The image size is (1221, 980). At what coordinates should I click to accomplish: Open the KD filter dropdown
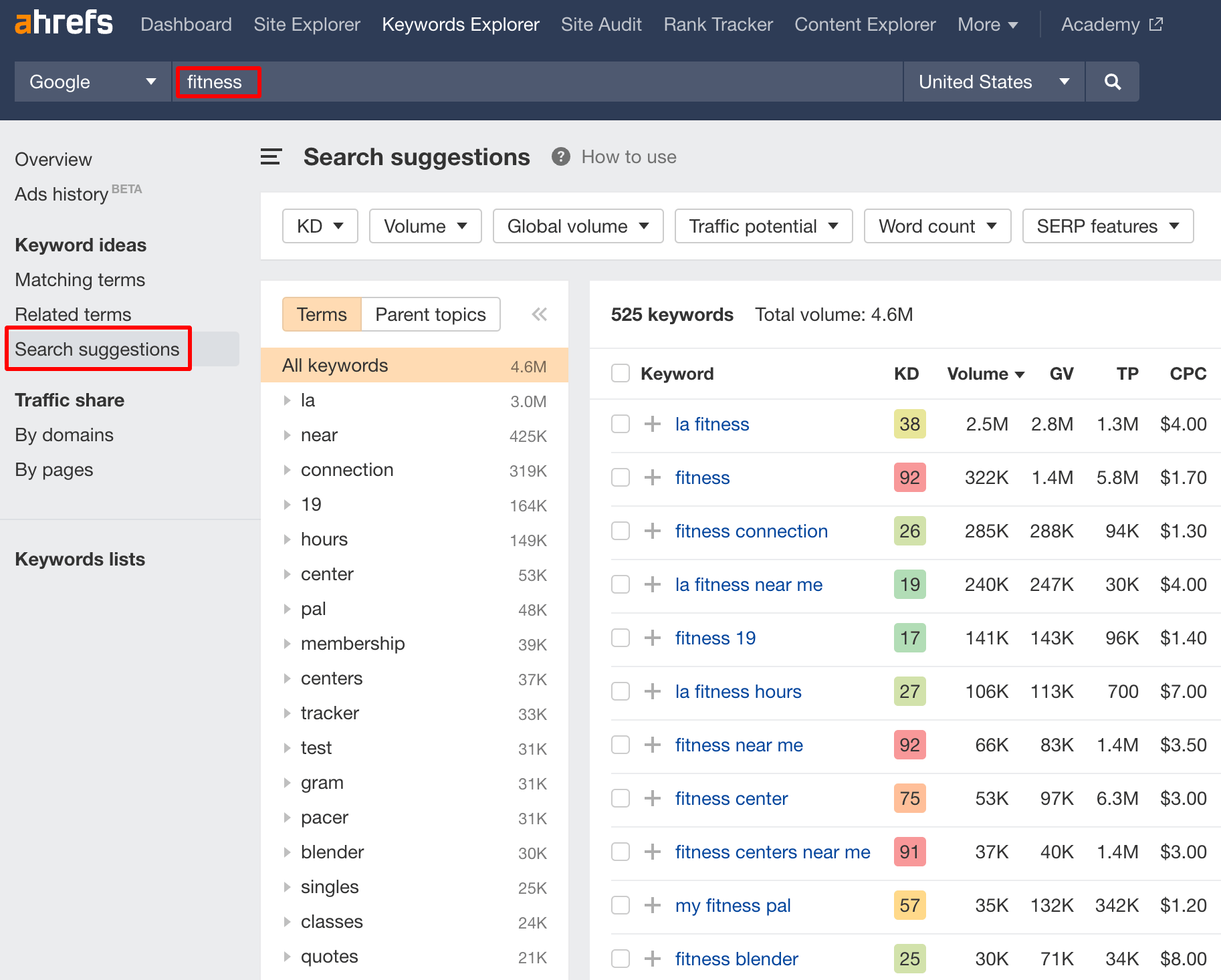click(320, 226)
